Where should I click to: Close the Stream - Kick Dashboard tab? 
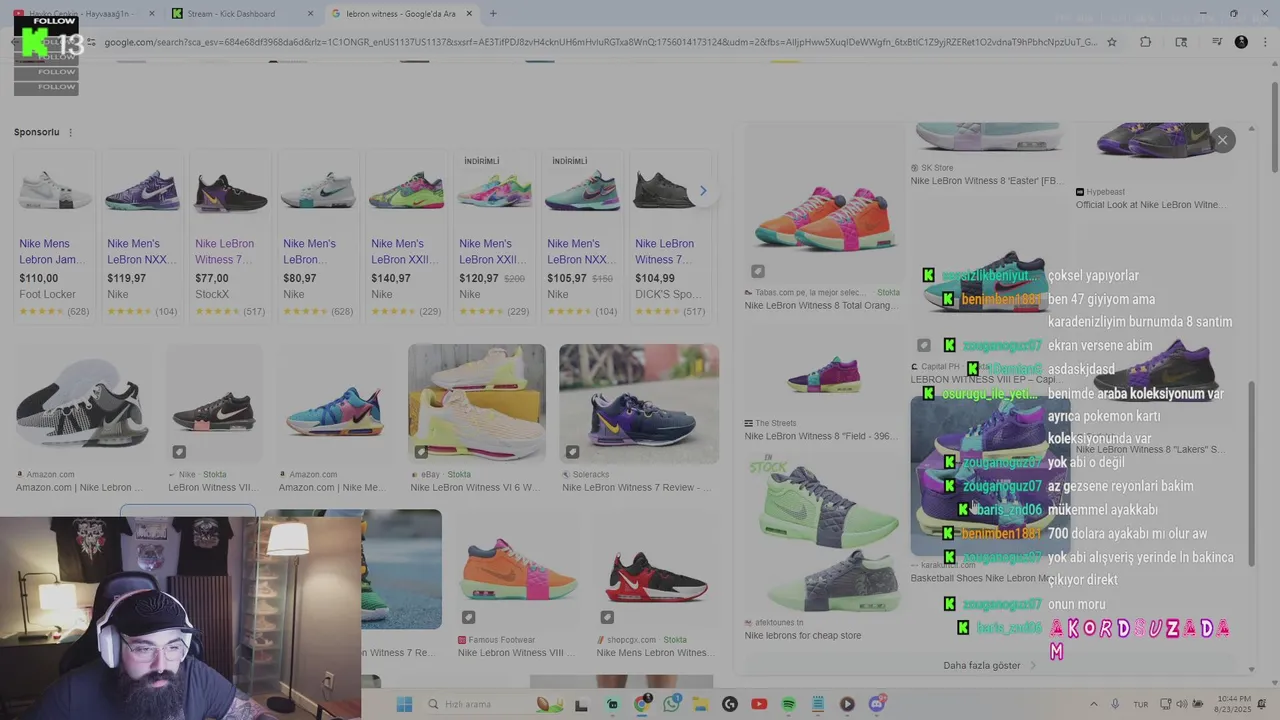310,14
